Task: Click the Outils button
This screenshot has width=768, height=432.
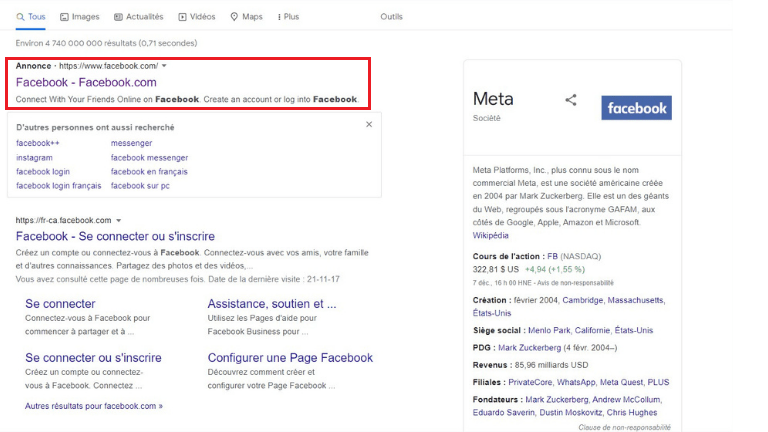Action: pyautogui.click(x=391, y=17)
